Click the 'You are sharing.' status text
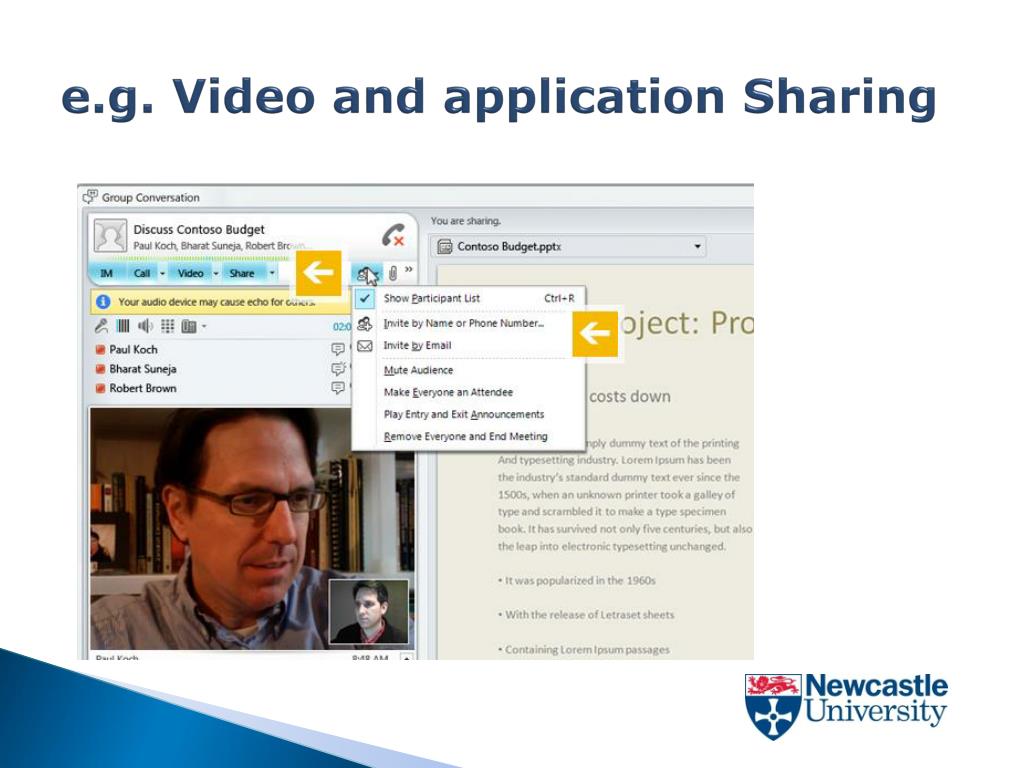The image size is (1024, 768). (x=466, y=221)
